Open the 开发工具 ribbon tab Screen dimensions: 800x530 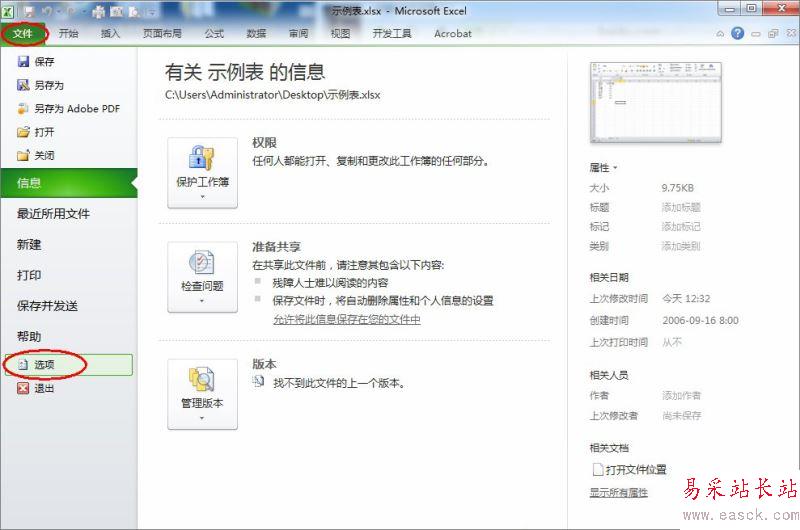point(392,34)
